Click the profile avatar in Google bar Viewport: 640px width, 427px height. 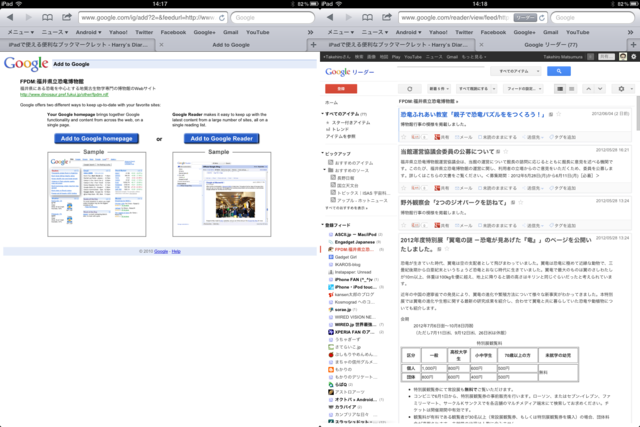[623, 57]
